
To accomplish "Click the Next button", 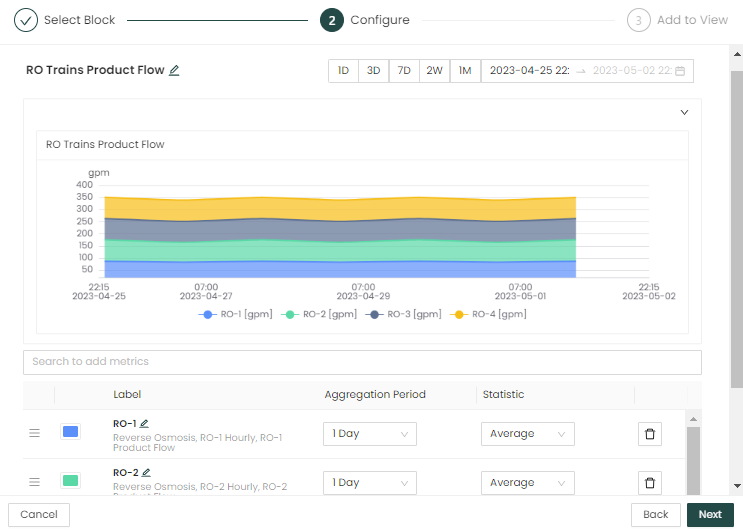I will coord(710,515).
